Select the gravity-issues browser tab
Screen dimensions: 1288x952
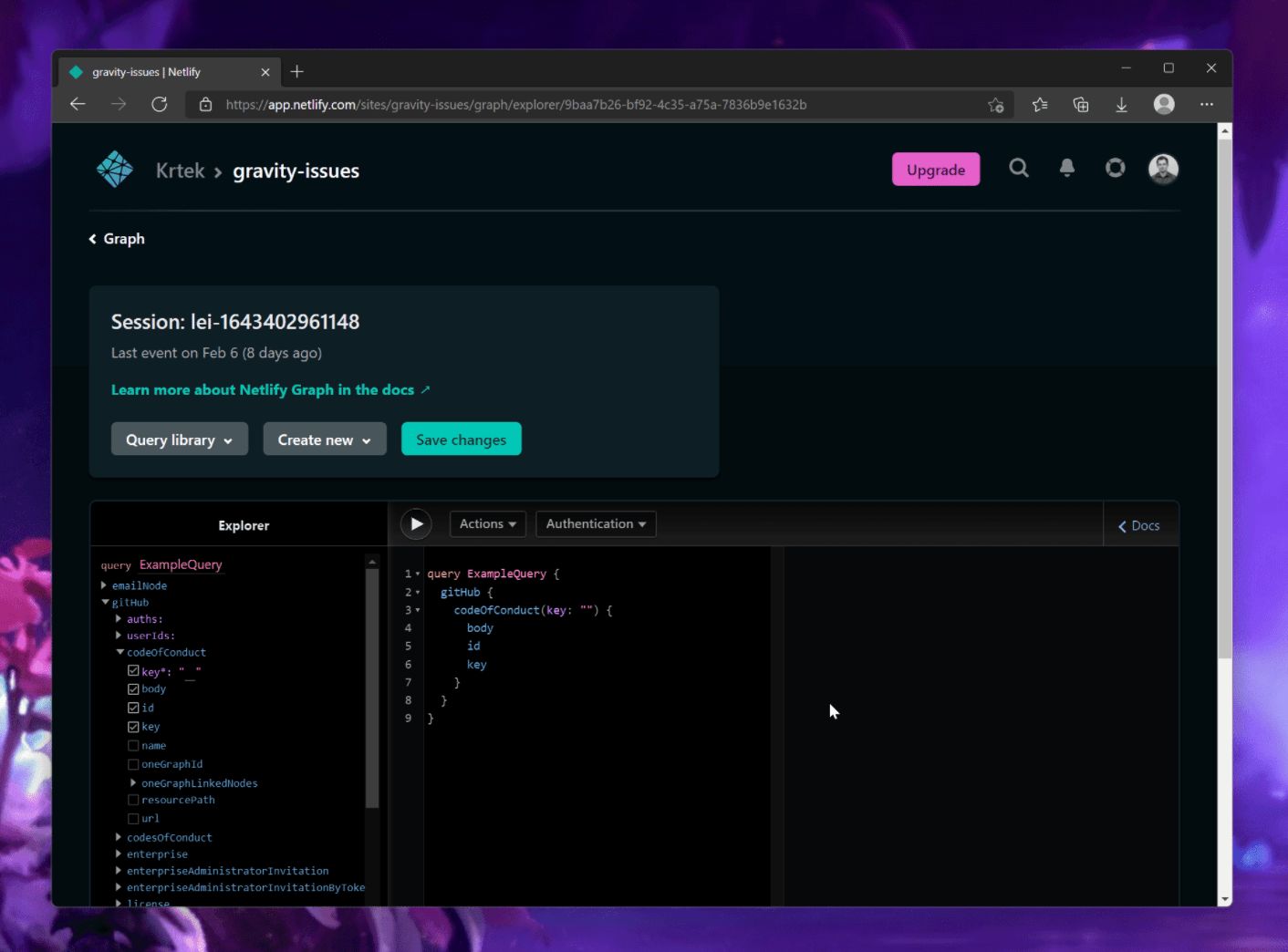click(x=169, y=72)
